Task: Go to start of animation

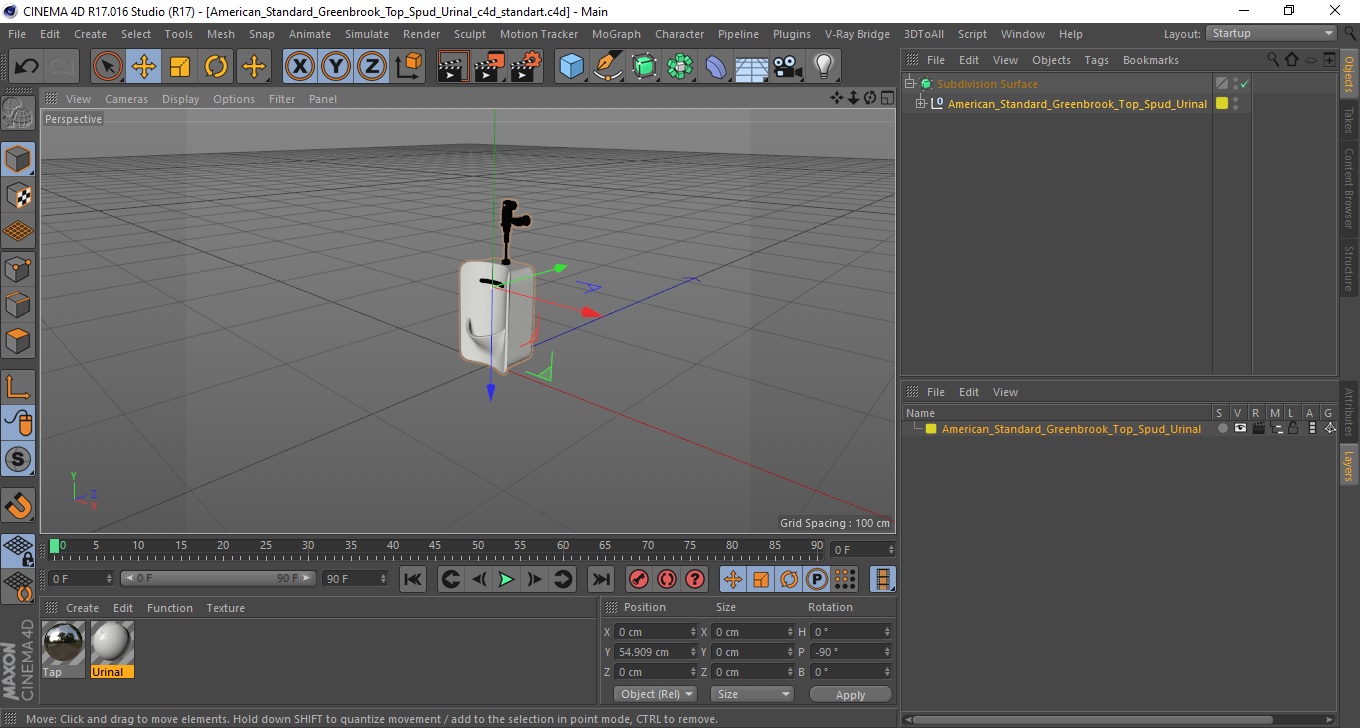Action: 413,579
